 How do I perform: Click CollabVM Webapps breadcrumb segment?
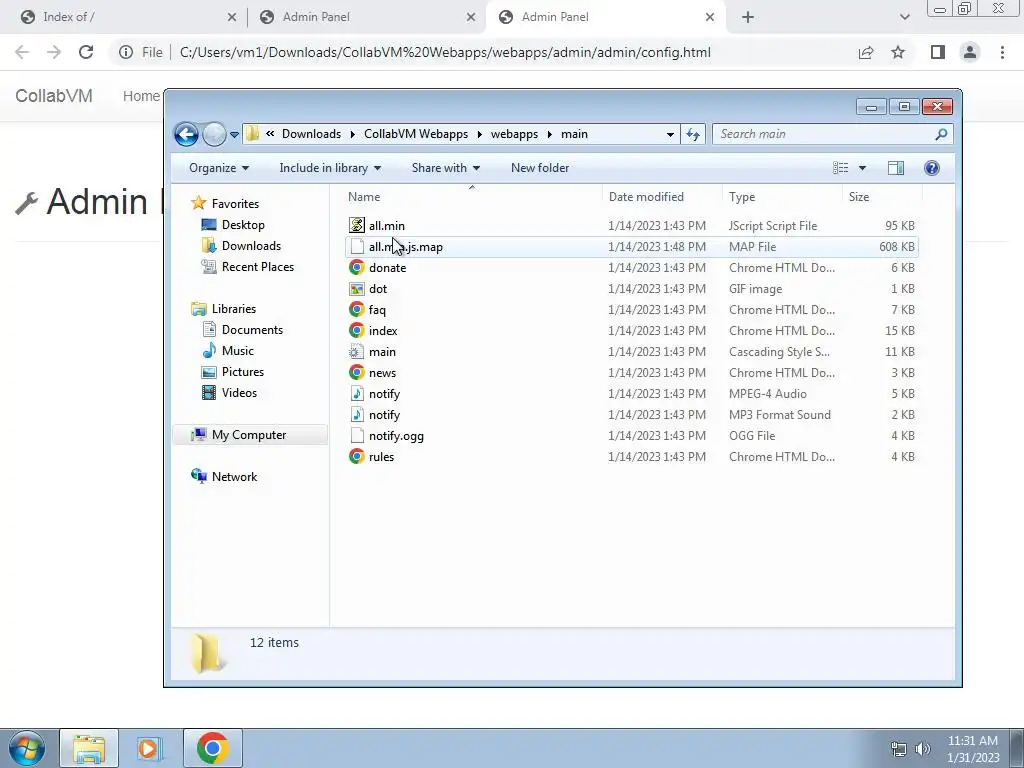tap(416, 134)
